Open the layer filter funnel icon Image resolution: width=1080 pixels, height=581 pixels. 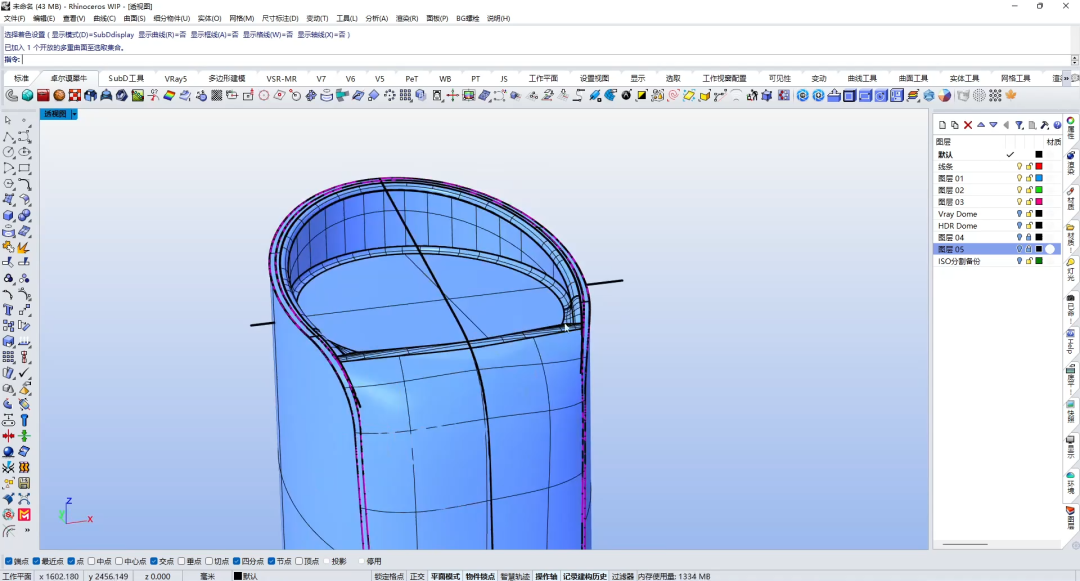(1019, 125)
